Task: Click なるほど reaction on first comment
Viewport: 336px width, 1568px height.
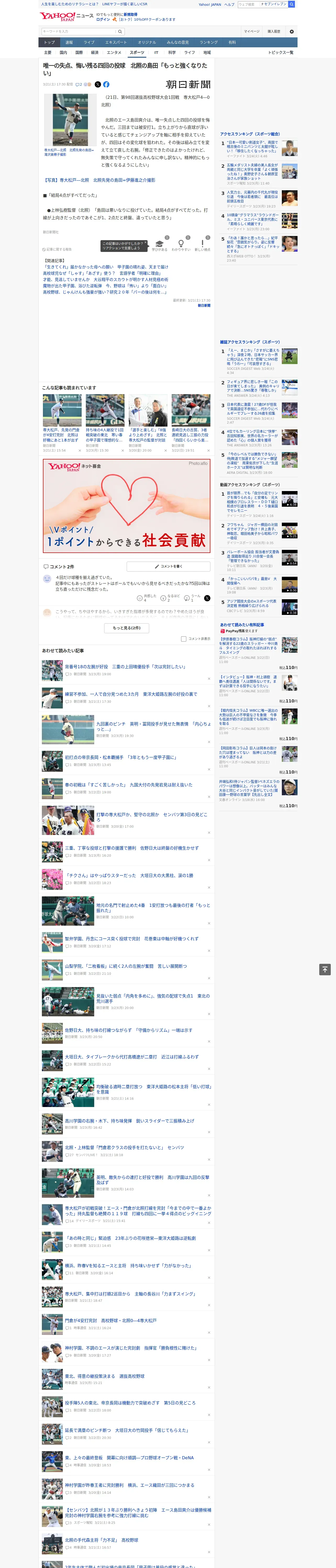Action: coord(164,598)
